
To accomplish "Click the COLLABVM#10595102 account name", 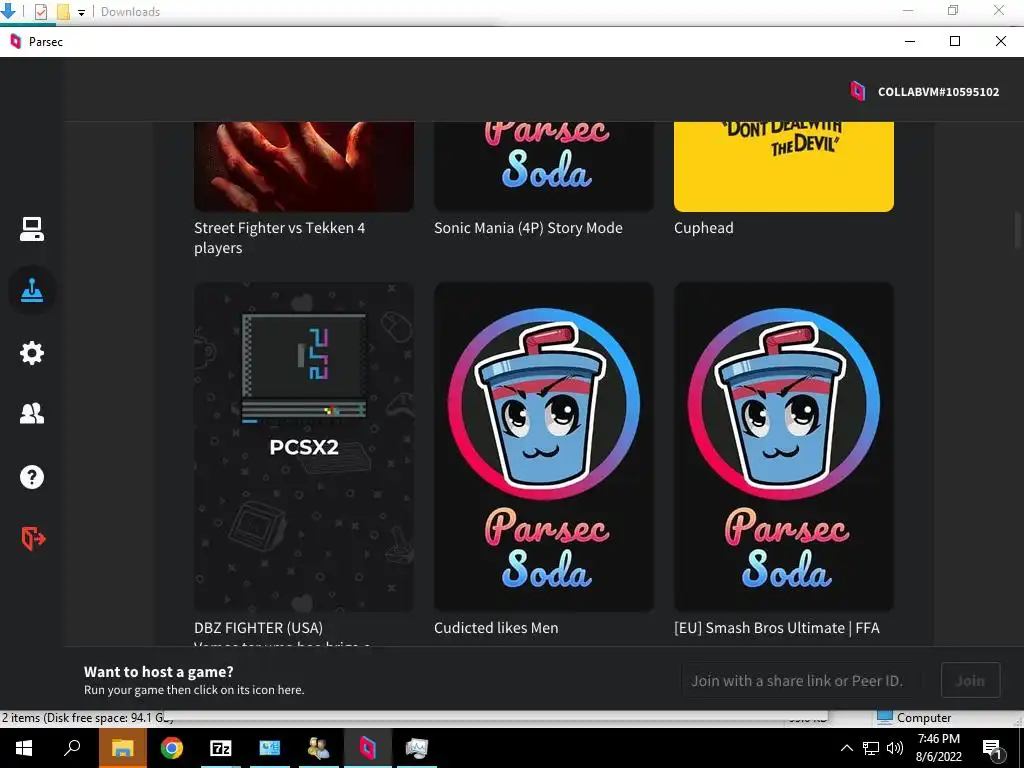I will 938,92.
